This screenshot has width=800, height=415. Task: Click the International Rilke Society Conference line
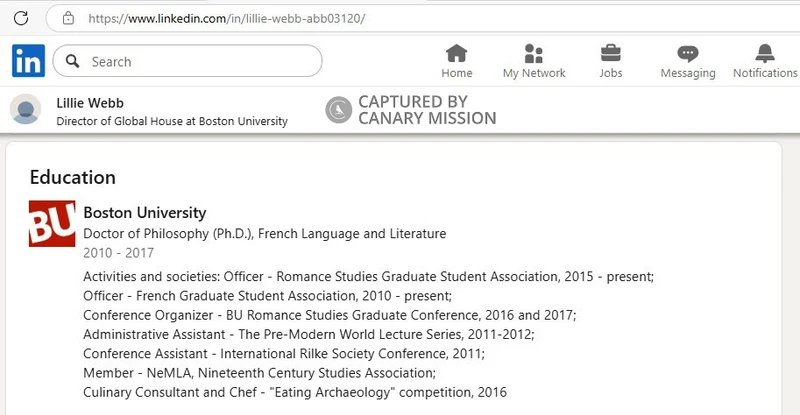[284, 354]
